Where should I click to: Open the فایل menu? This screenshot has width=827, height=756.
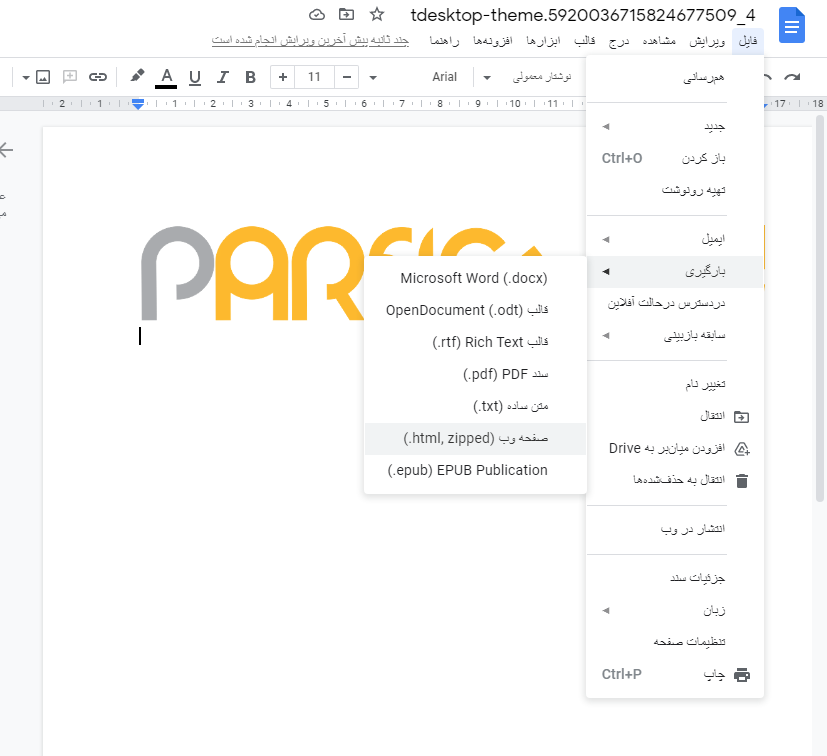point(747,41)
